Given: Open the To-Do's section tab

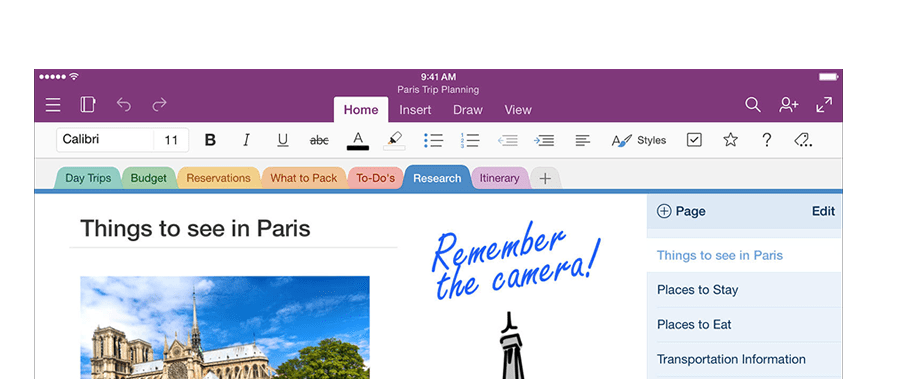Looking at the screenshot, I should pyautogui.click(x=376, y=178).
